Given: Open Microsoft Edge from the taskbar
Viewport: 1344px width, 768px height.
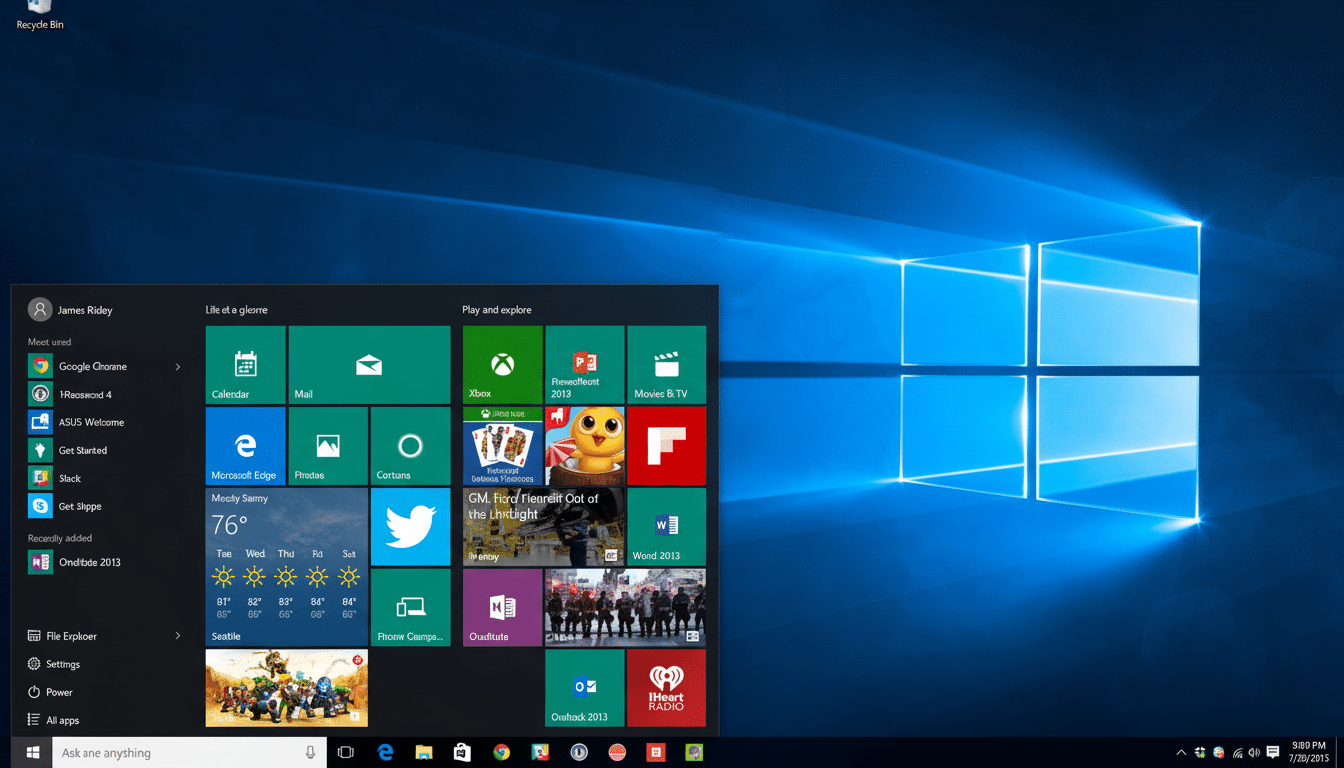Looking at the screenshot, I should point(385,752).
